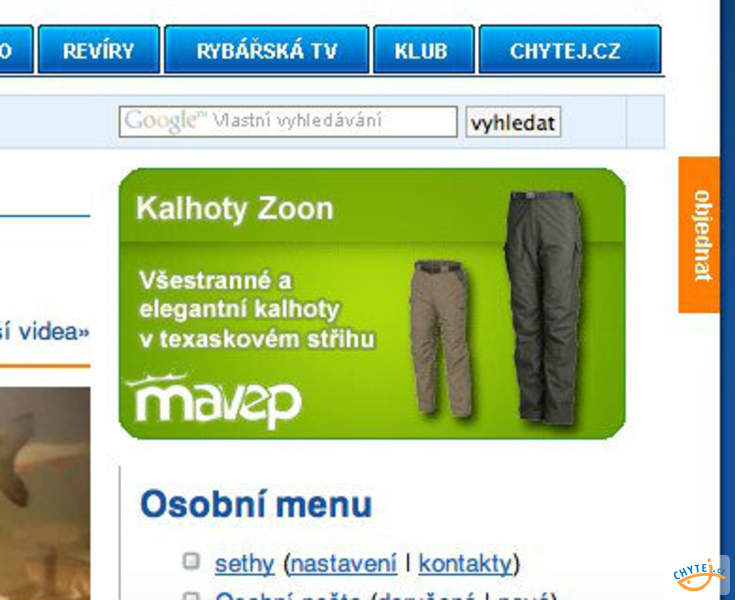735x600 pixels.
Task: Select the light brown trousers image
Action: pos(441,338)
